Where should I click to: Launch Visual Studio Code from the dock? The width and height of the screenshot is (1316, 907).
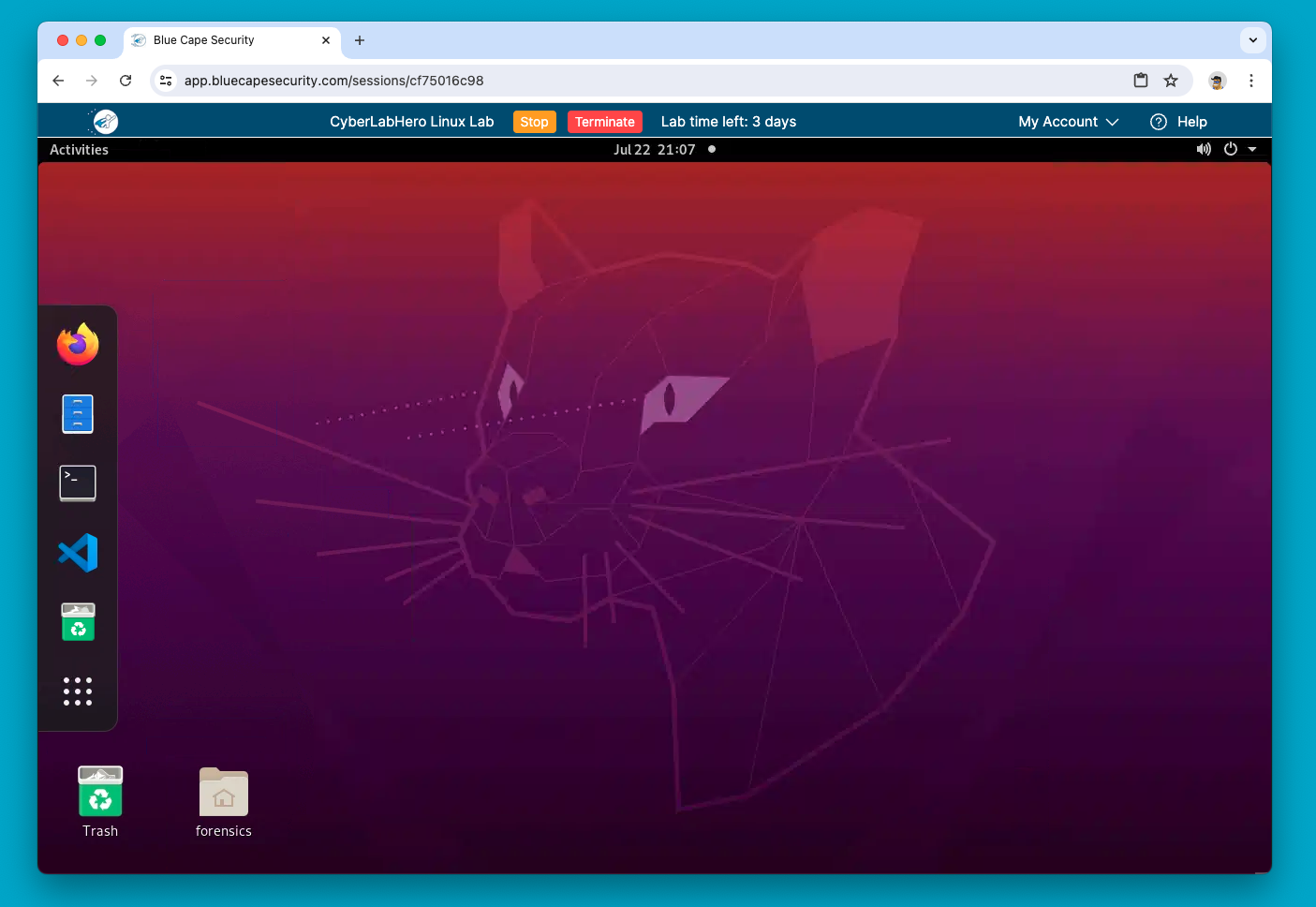point(78,553)
